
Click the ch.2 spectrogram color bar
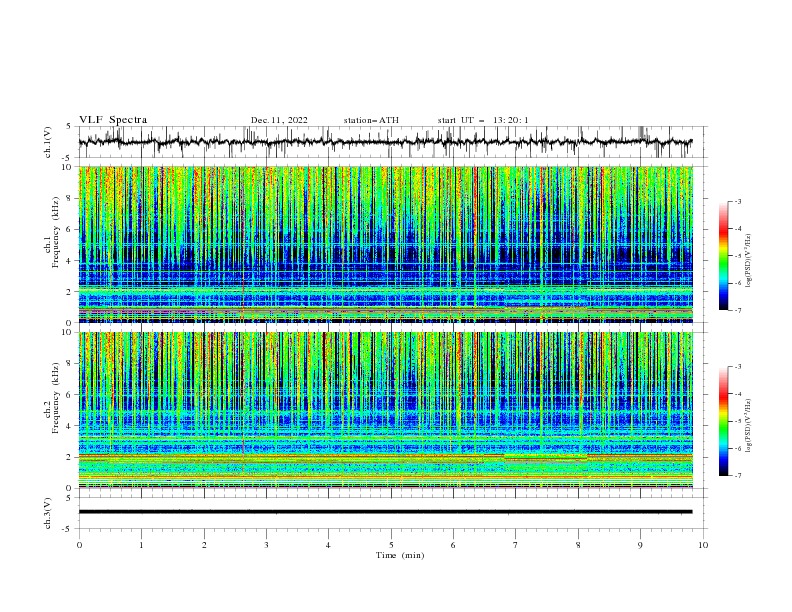(723, 421)
